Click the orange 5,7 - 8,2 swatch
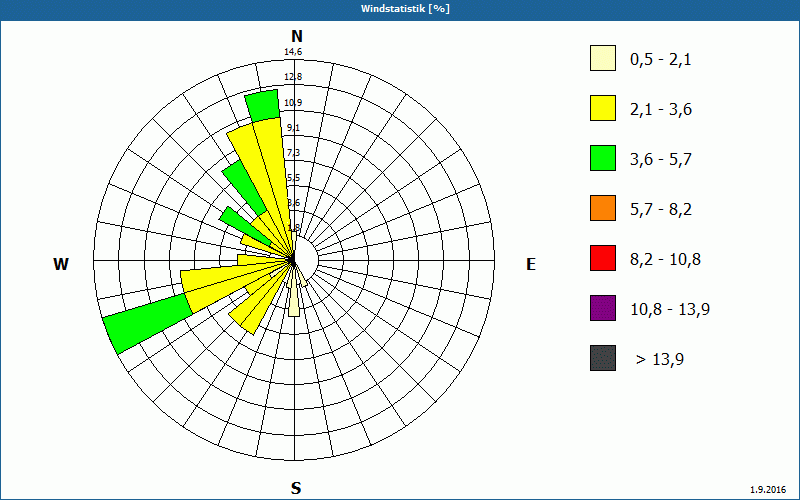Image resolution: width=800 pixels, height=500 pixels. tap(603, 208)
